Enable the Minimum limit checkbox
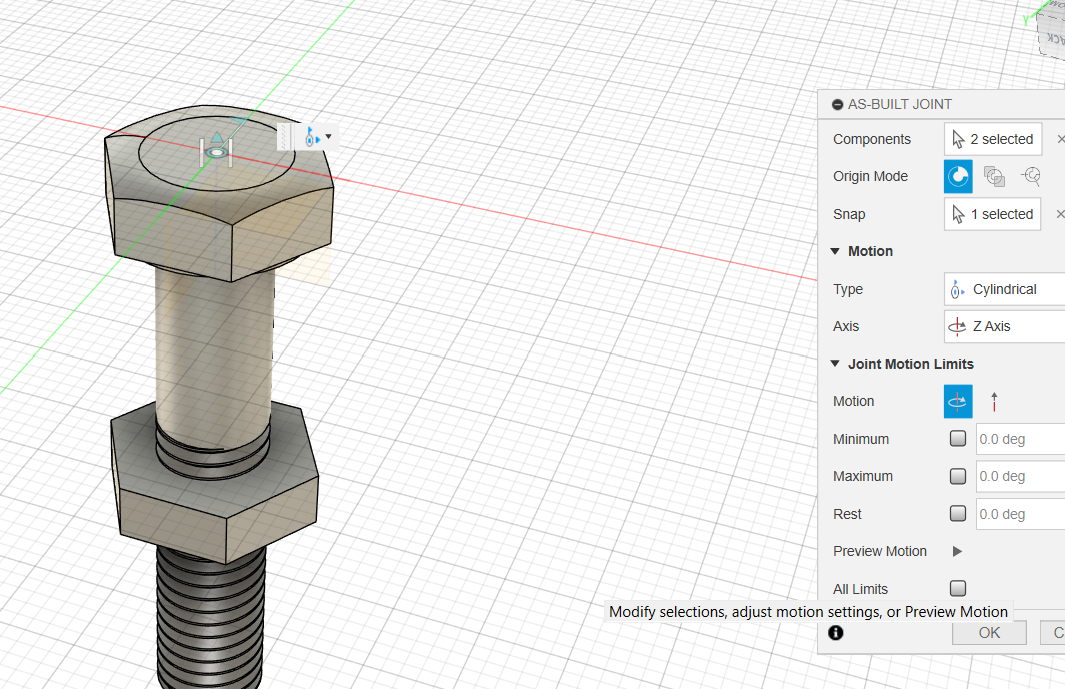This screenshot has width=1065, height=689. click(x=958, y=439)
